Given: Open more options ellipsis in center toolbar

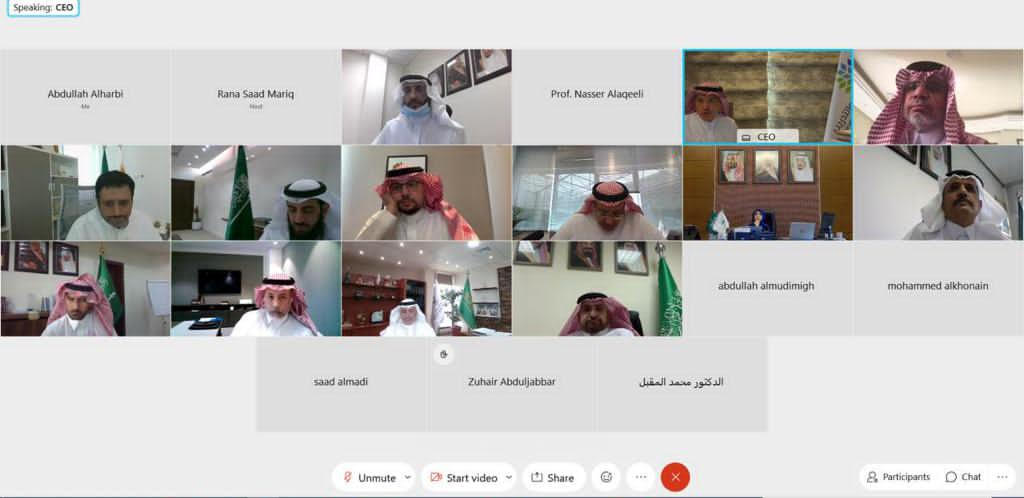Looking at the screenshot, I should tap(641, 477).
